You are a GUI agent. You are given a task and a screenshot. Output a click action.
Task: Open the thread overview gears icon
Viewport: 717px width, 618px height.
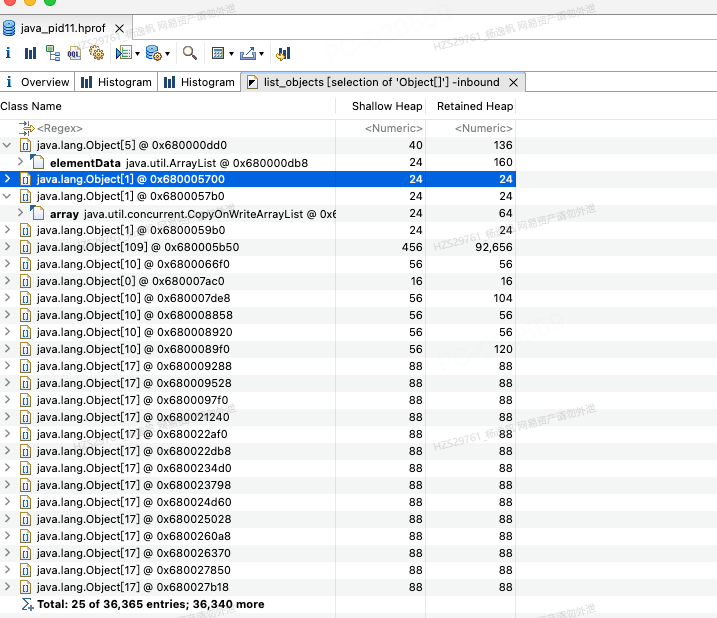[96, 53]
